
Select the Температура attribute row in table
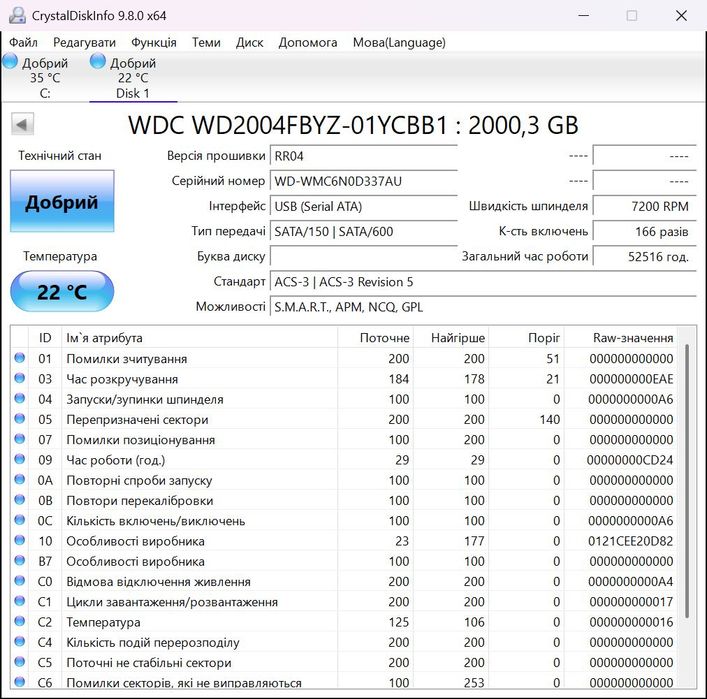344,622
